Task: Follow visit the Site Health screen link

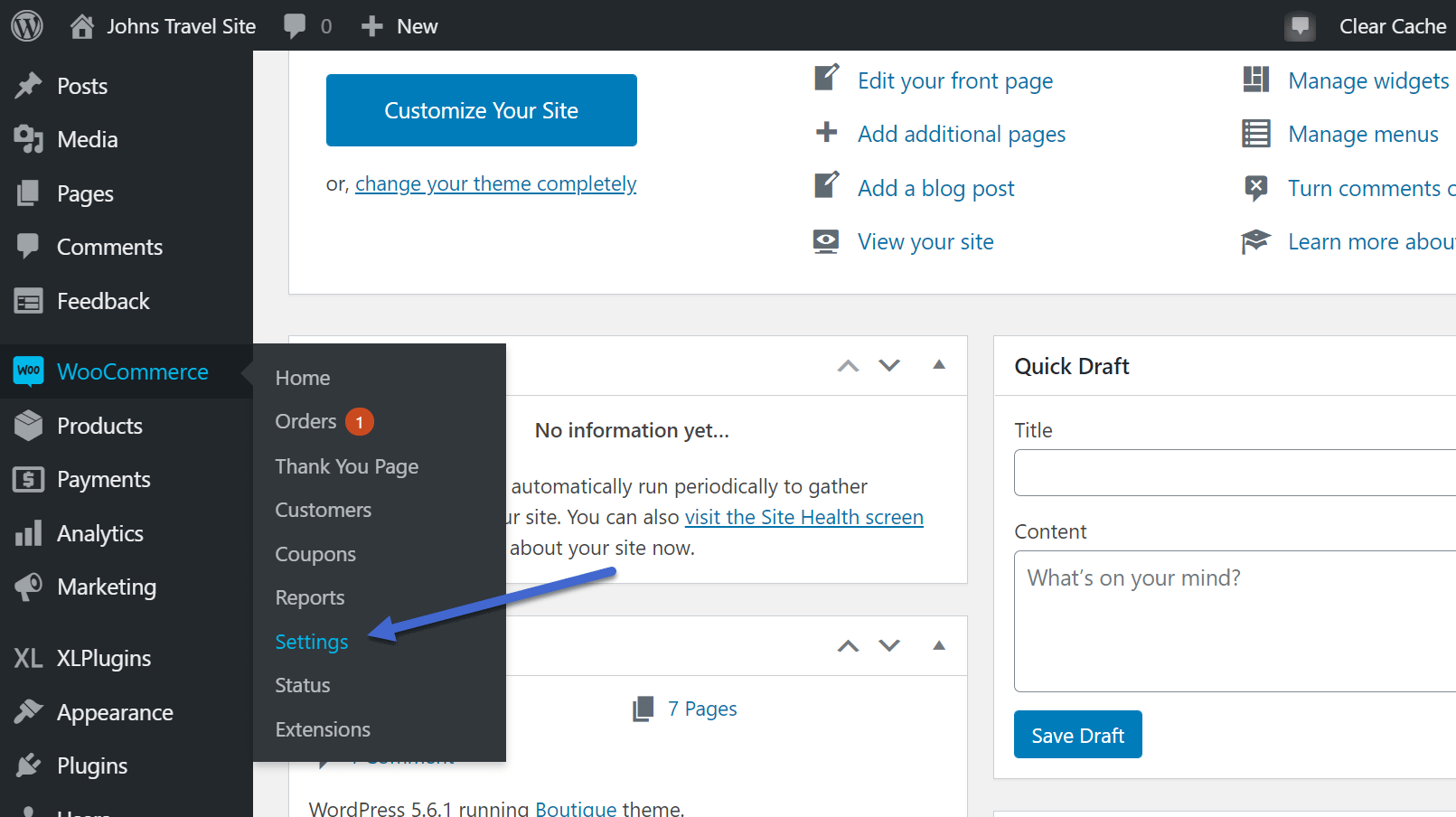Action: point(804,517)
